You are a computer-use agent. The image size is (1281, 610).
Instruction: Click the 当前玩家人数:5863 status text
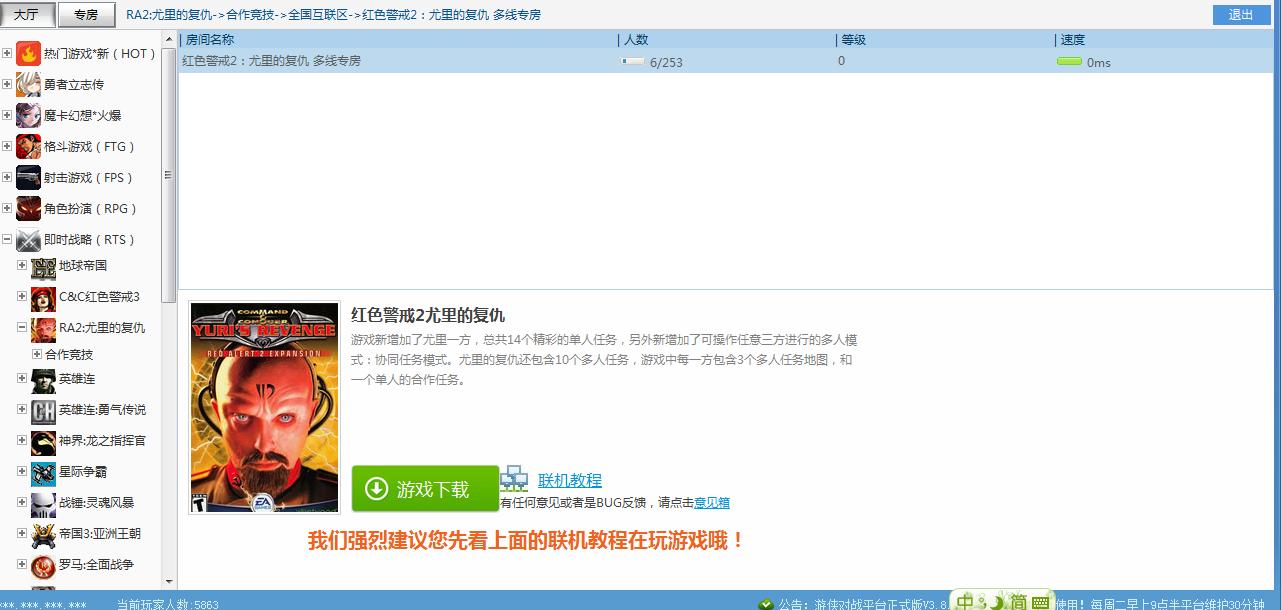pyautogui.click(x=168, y=604)
